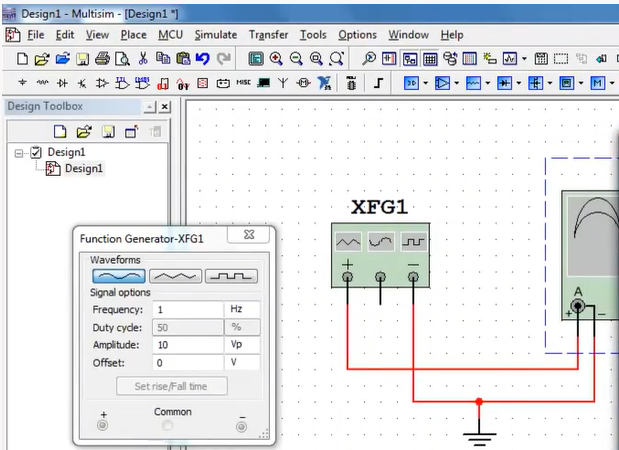Image resolution: width=619 pixels, height=450 pixels.
Task: Open the Place menu
Action: [x=133, y=35]
